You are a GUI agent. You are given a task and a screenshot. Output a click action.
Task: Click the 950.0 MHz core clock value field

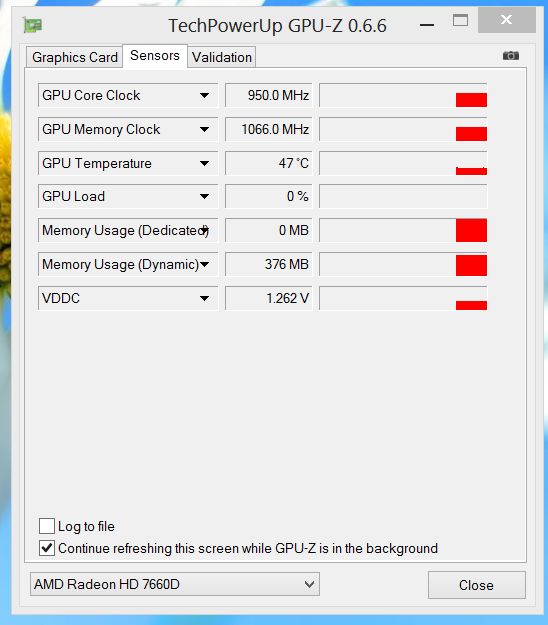[269, 95]
